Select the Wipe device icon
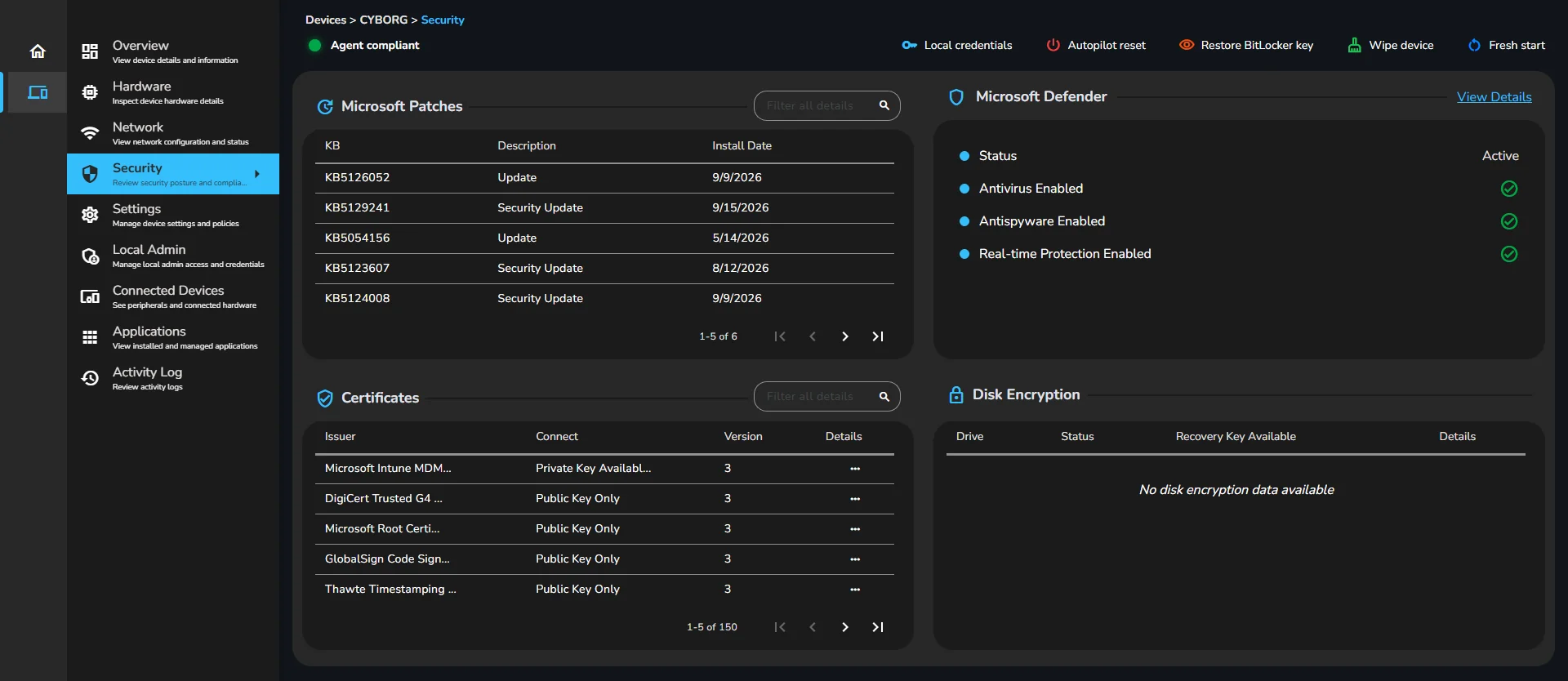1568x681 pixels. coord(1354,45)
